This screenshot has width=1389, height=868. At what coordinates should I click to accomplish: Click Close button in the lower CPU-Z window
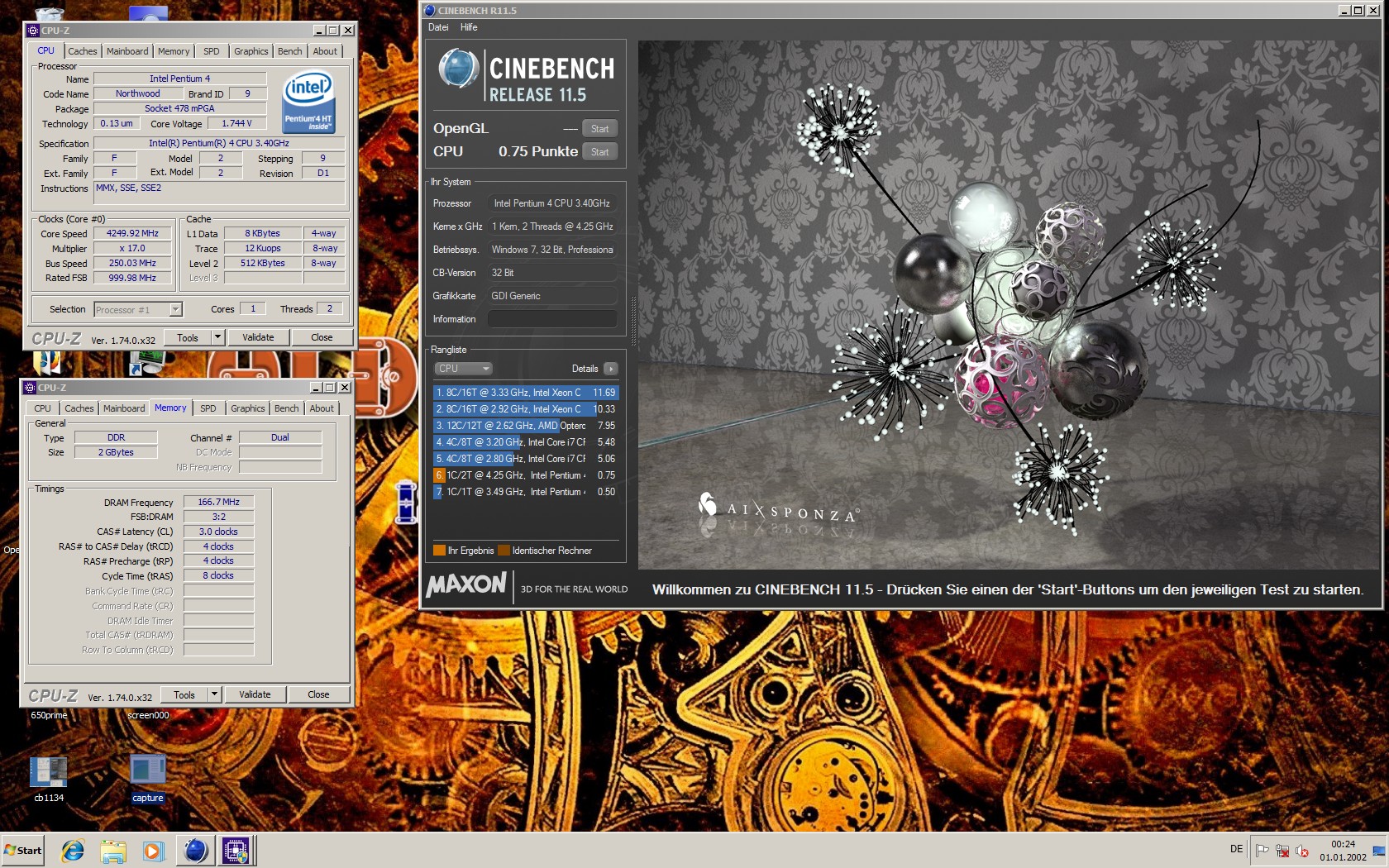click(318, 694)
